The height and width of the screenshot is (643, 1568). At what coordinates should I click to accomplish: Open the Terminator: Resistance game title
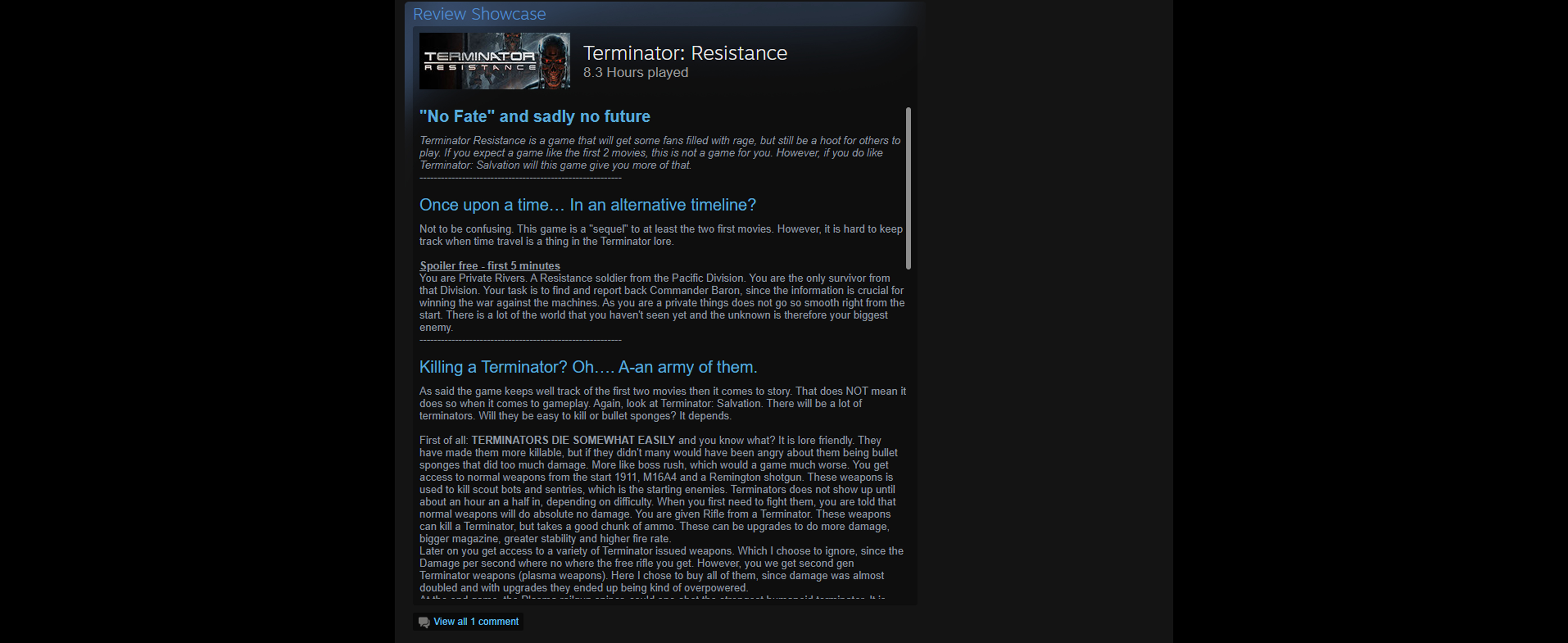click(x=685, y=53)
